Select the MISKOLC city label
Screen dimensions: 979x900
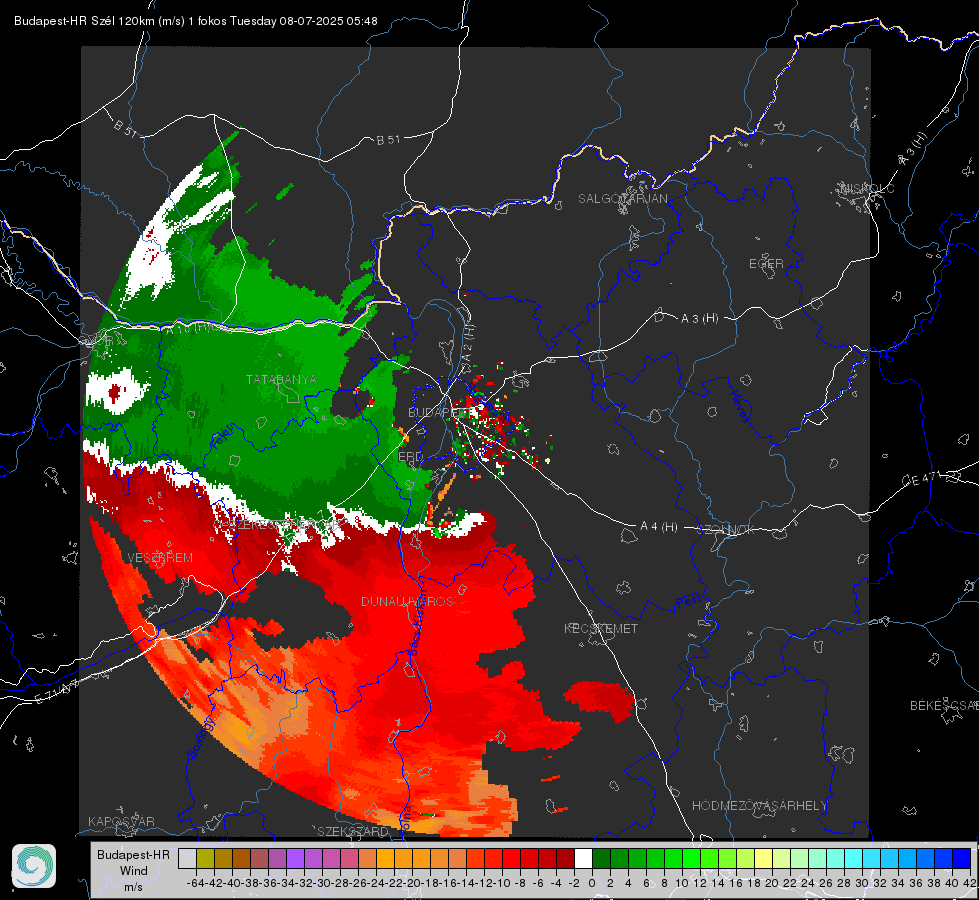tap(868, 188)
